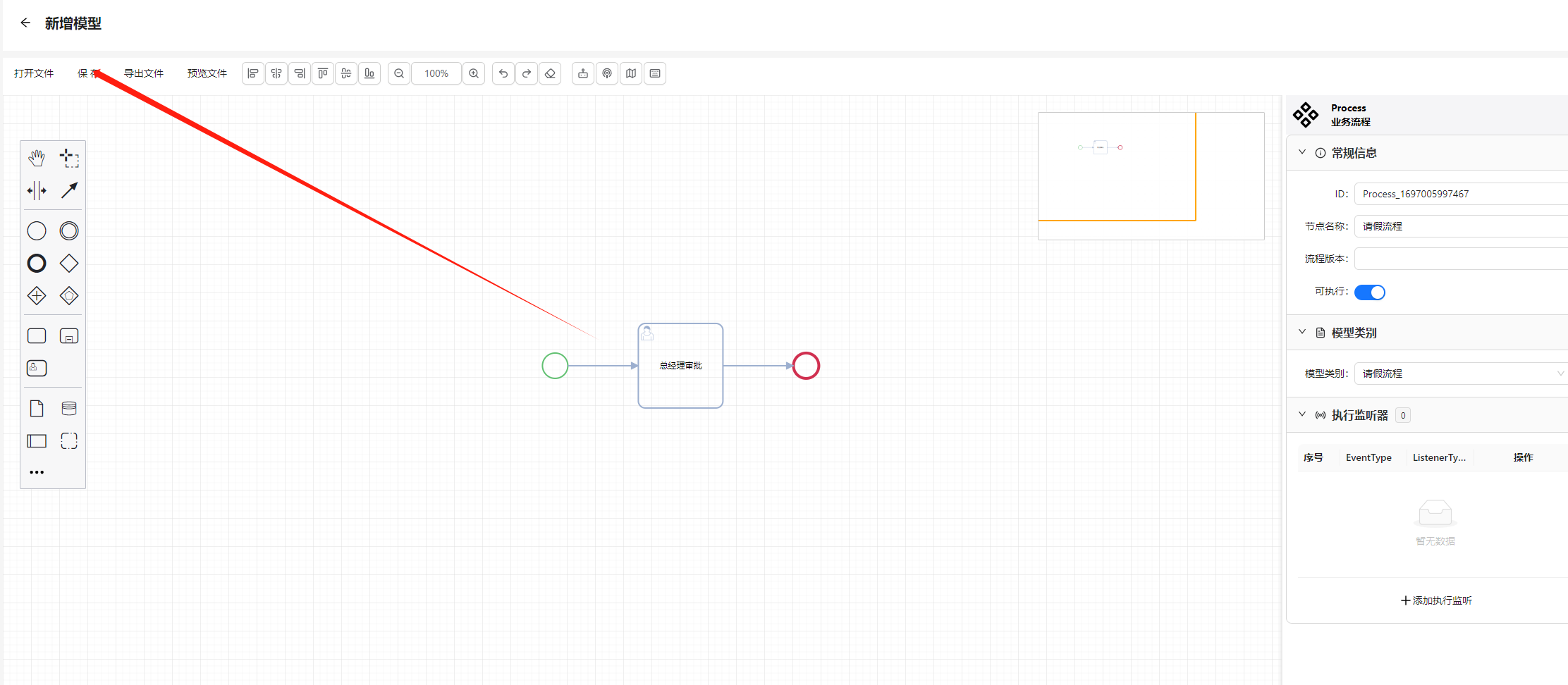Create a data store from palette
The image size is (1568, 685).
(69, 409)
